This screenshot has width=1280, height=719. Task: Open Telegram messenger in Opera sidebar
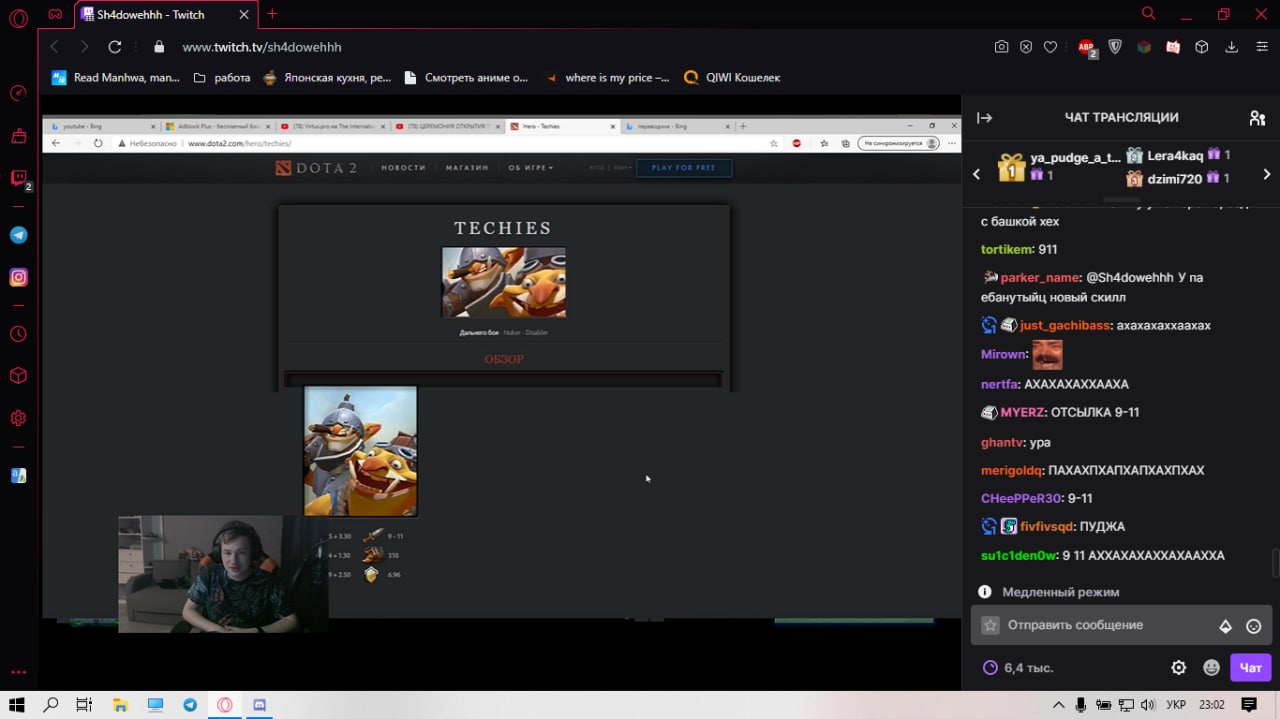click(18, 235)
